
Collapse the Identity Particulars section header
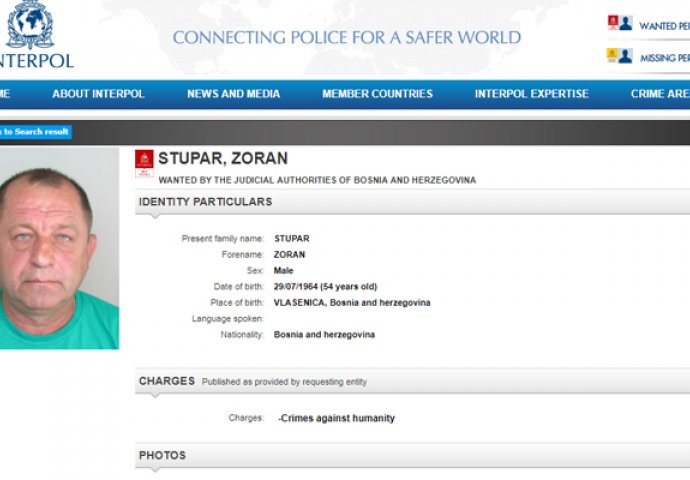[205, 202]
